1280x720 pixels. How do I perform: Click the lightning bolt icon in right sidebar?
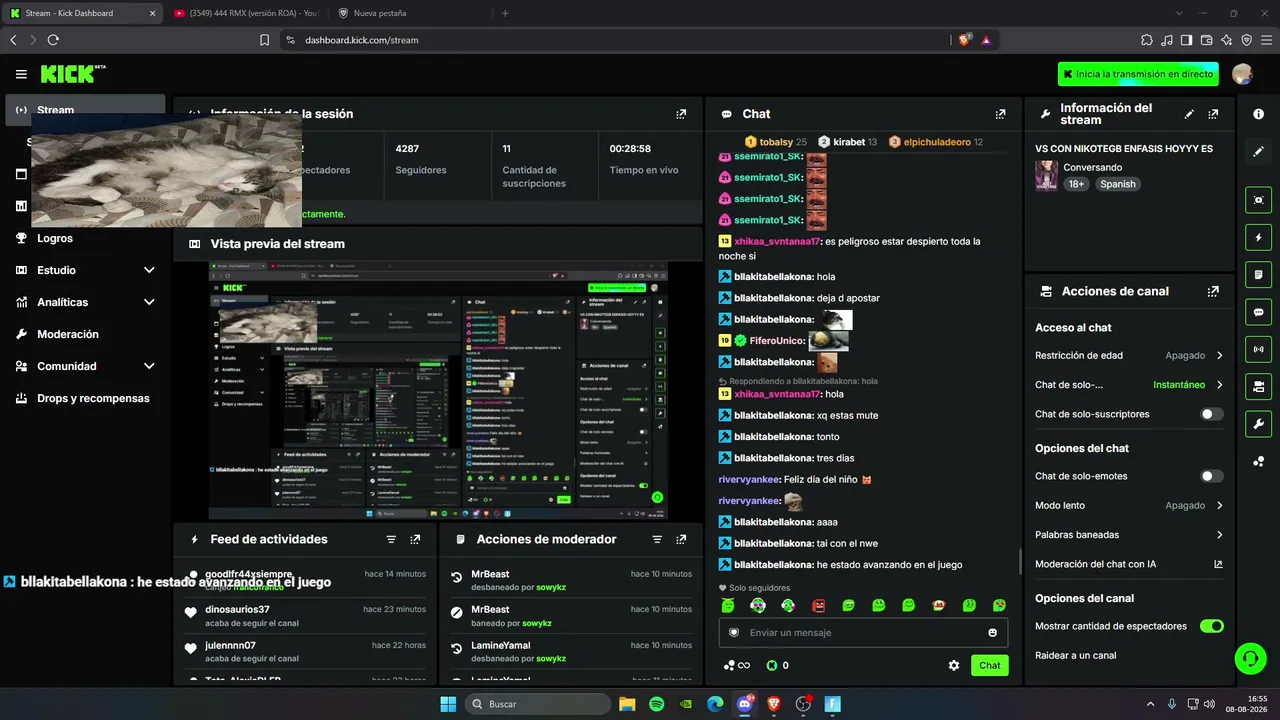pyautogui.click(x=1258, y=237)
